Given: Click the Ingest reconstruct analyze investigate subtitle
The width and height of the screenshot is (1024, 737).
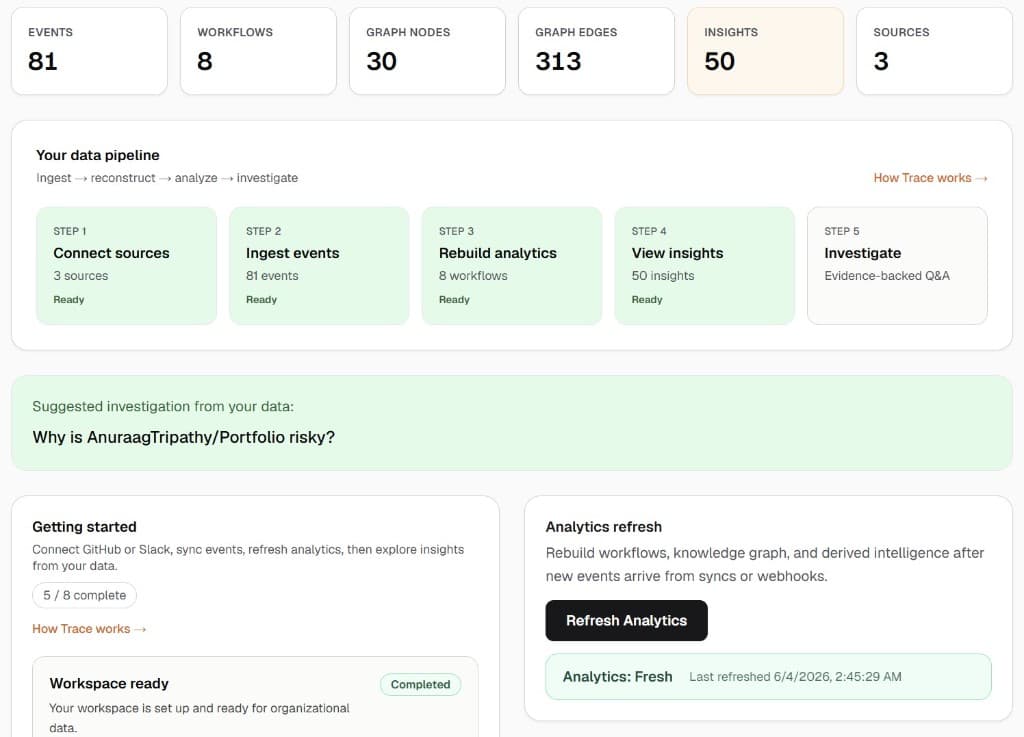Looking at the screenshot, I should pyautogui.click(x=167, y=178).
